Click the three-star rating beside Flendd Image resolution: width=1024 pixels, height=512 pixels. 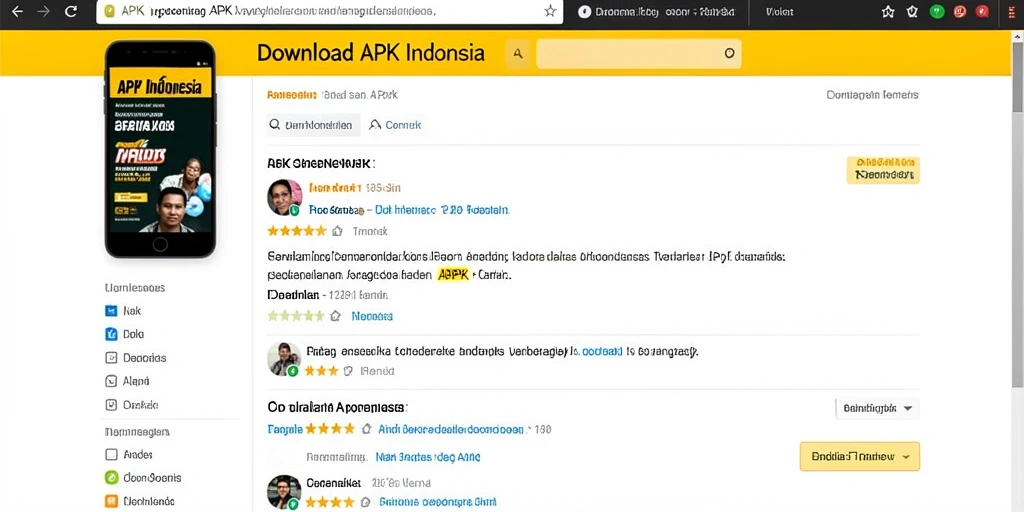coord(322,371)
